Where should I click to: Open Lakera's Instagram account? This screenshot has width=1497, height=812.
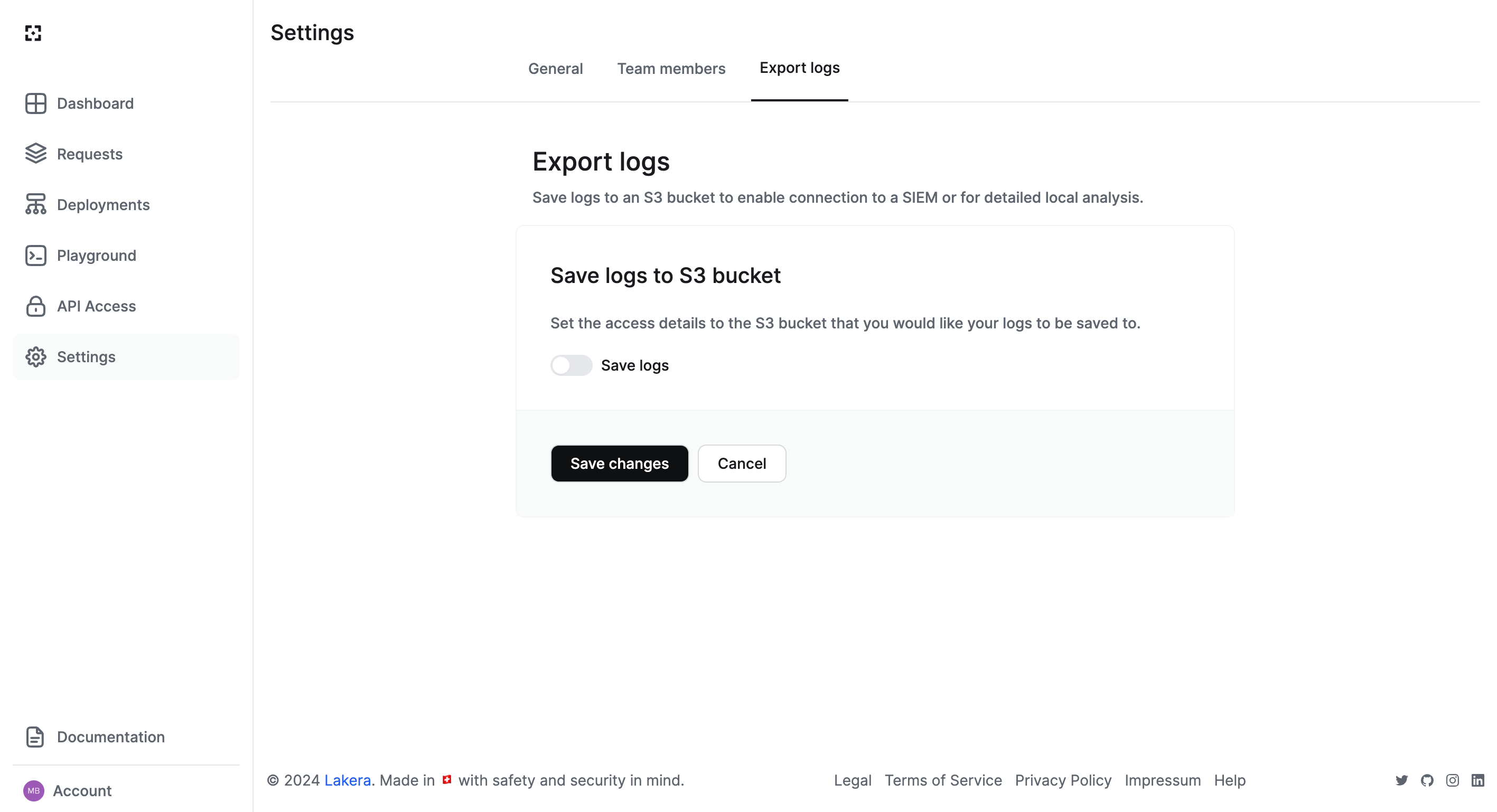point(1452,780)
